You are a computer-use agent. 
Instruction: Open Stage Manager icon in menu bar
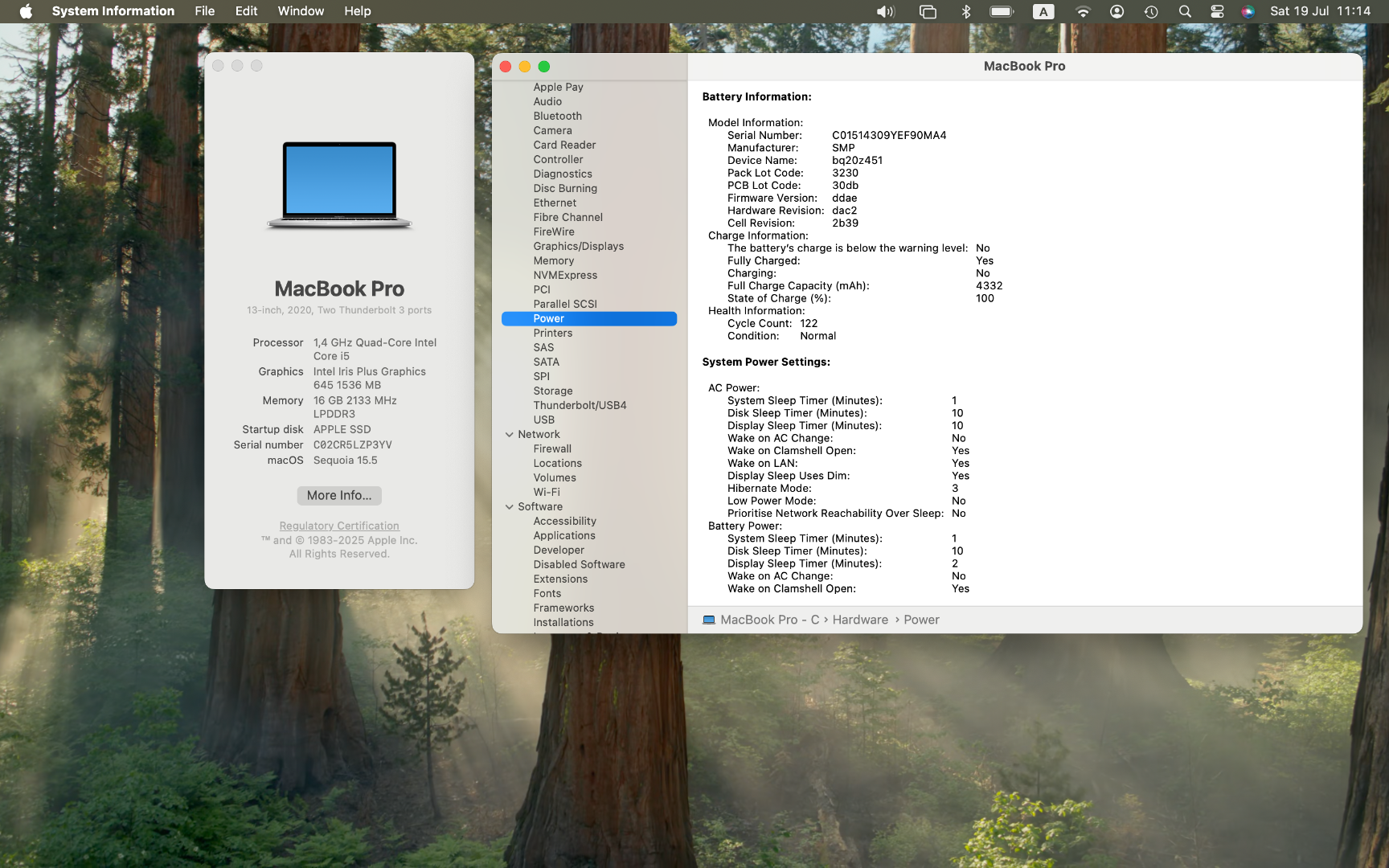tap(928, 11)
